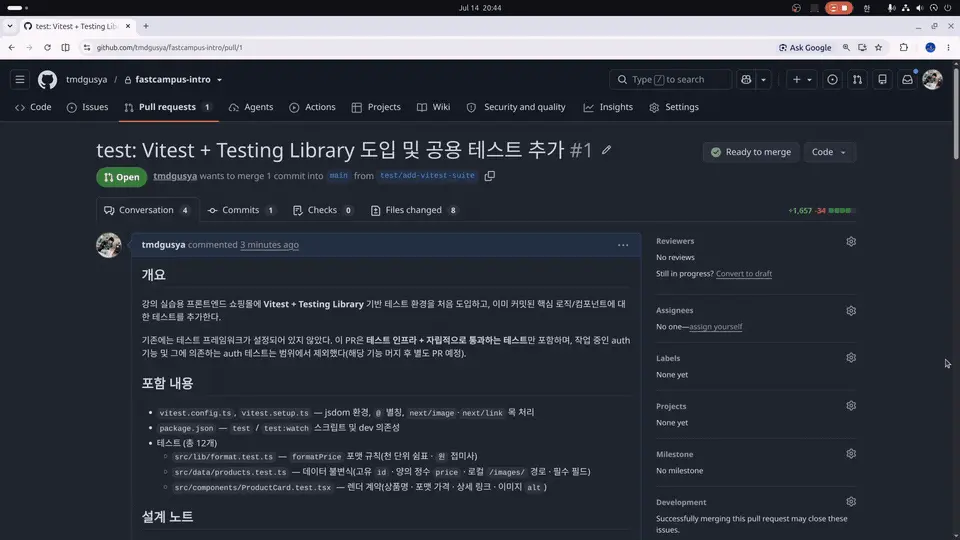This screenshot has width=960, height=540.
Task: Click tmdgusya commenter avatar
Action: point(108,245)
